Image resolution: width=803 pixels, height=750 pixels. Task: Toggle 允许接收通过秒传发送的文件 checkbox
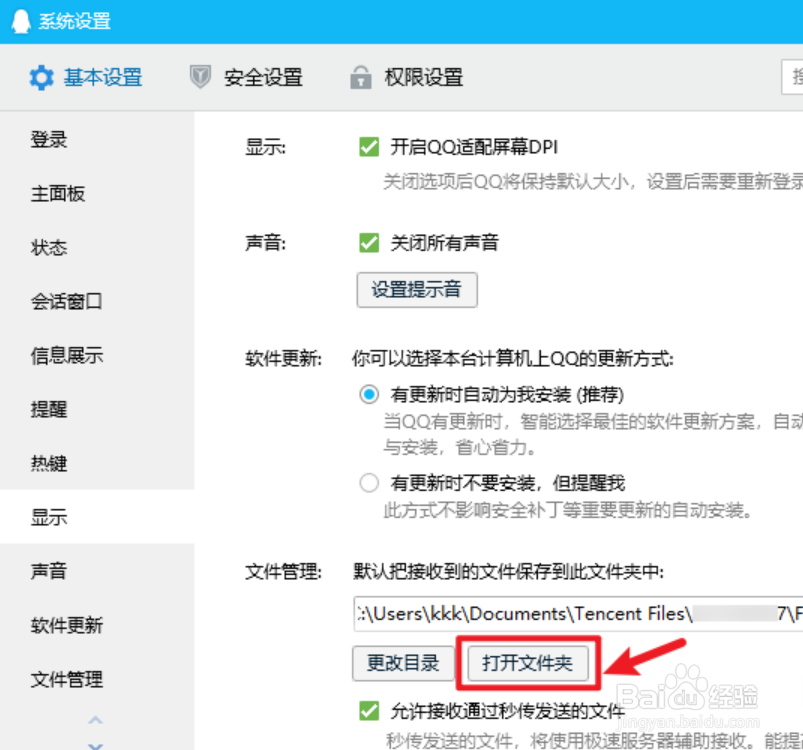(369, 711)
